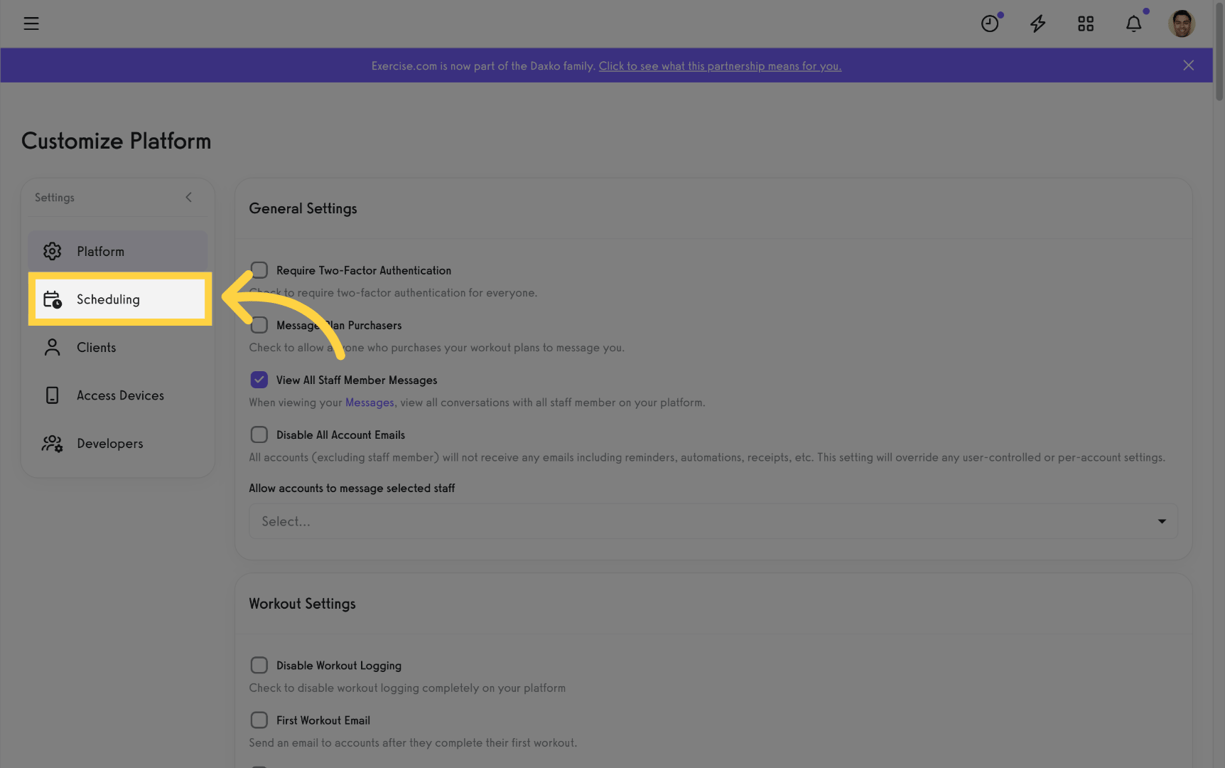The height and width of the screenshot is (768, 1225).
Task: Click the Access Devices phone icon
Action: [x=52, y=395]
